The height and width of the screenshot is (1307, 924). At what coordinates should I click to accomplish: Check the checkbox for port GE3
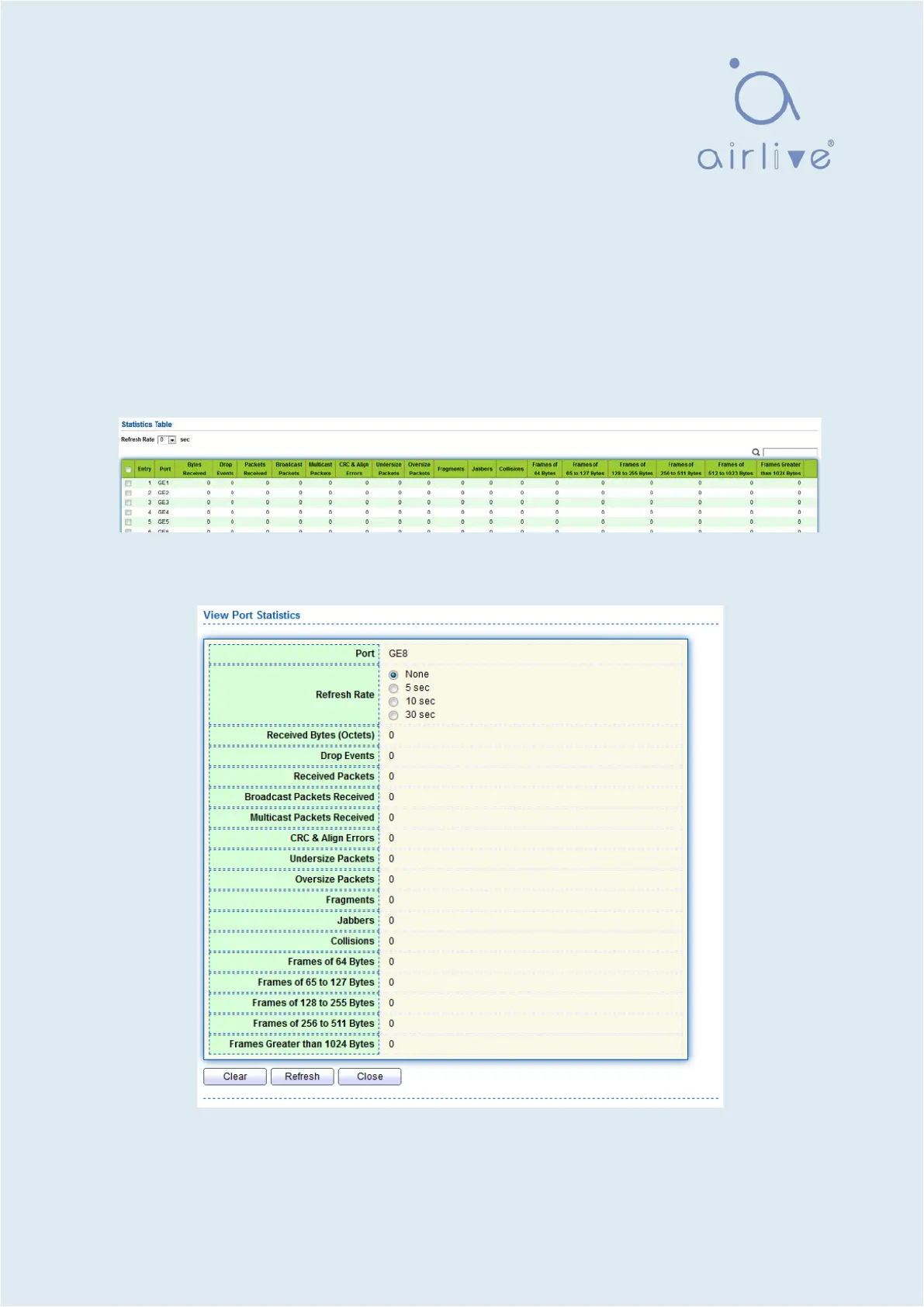(x=129, y=503)
